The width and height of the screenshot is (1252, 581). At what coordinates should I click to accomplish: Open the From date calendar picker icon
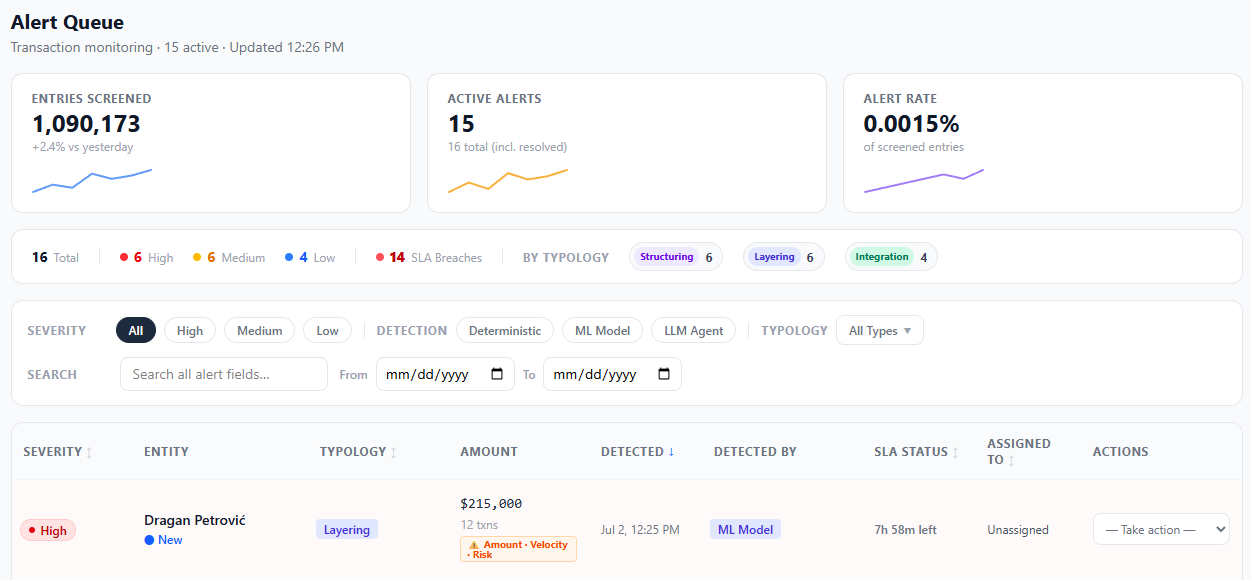click(497, 374)
